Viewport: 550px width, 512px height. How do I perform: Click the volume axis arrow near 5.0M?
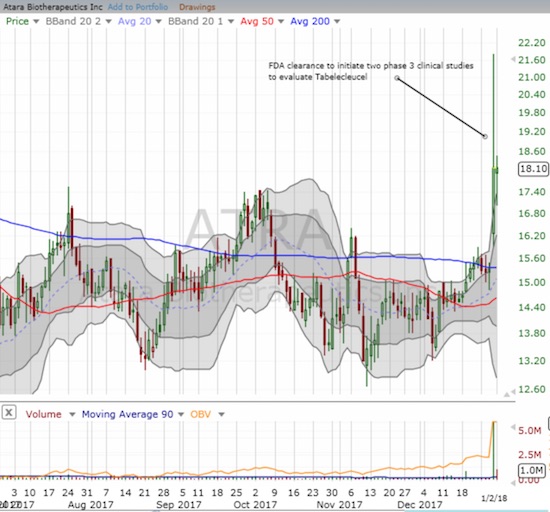(x=513, y=427)
